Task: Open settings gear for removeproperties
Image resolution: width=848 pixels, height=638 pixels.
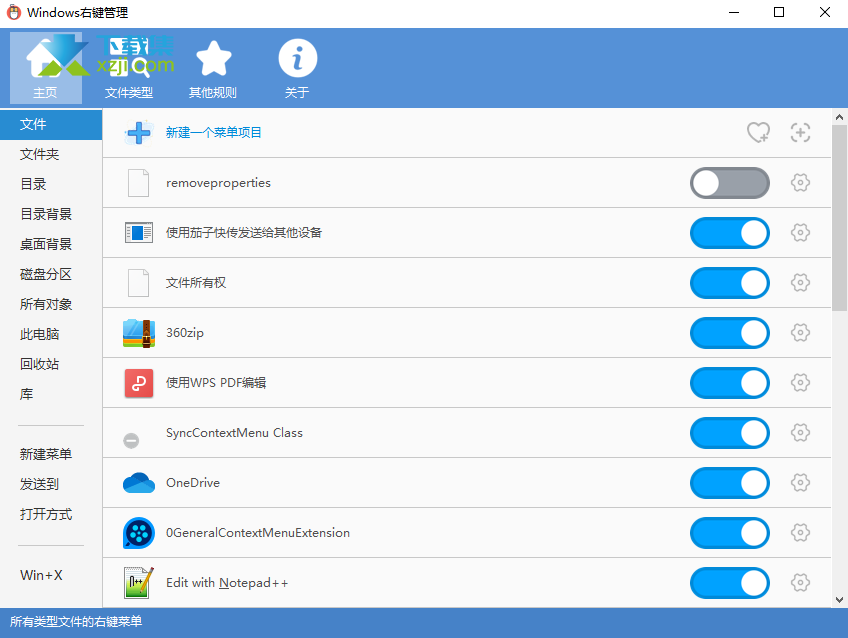Action: [800, 183]
